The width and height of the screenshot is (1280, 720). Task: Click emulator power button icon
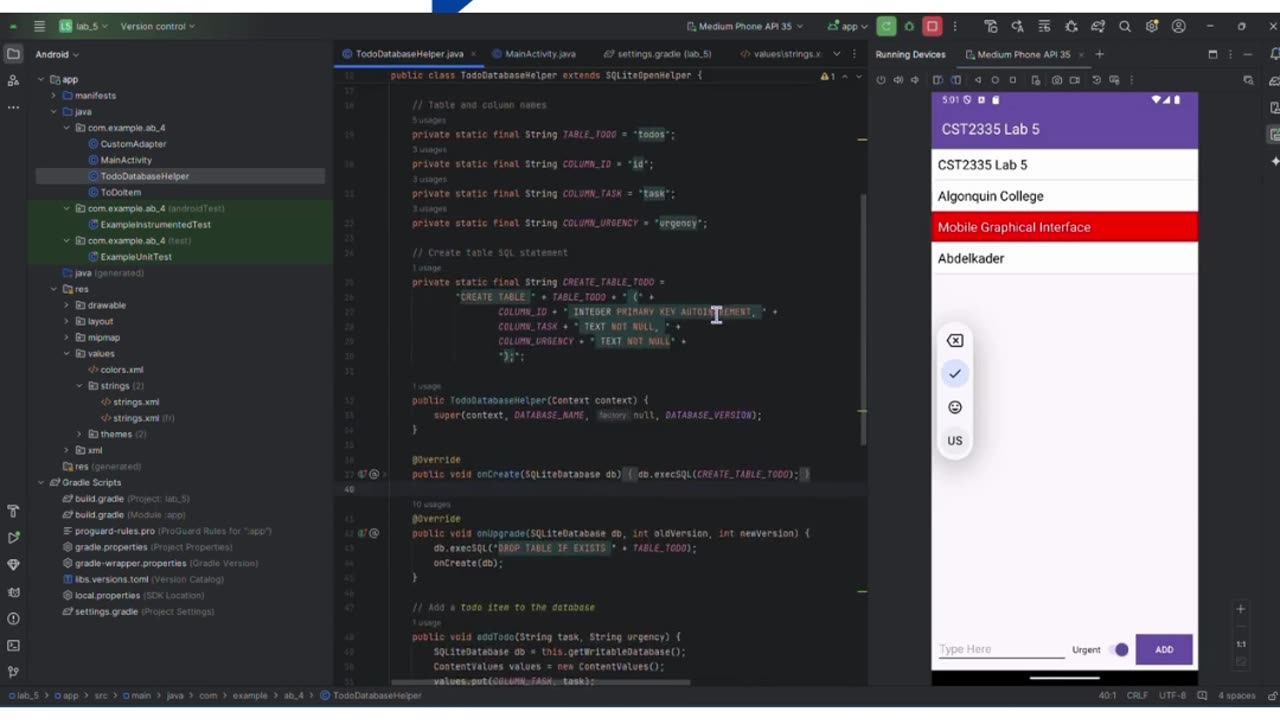pos(881,80)
